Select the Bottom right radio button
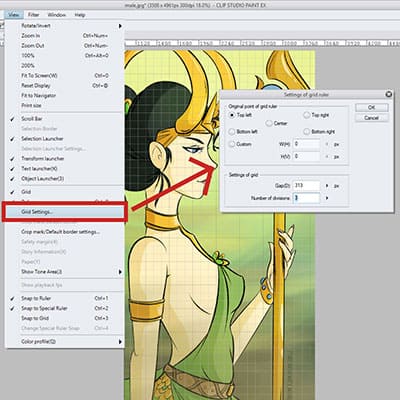This screenshot has width=400, height=400. coord(307,132)
